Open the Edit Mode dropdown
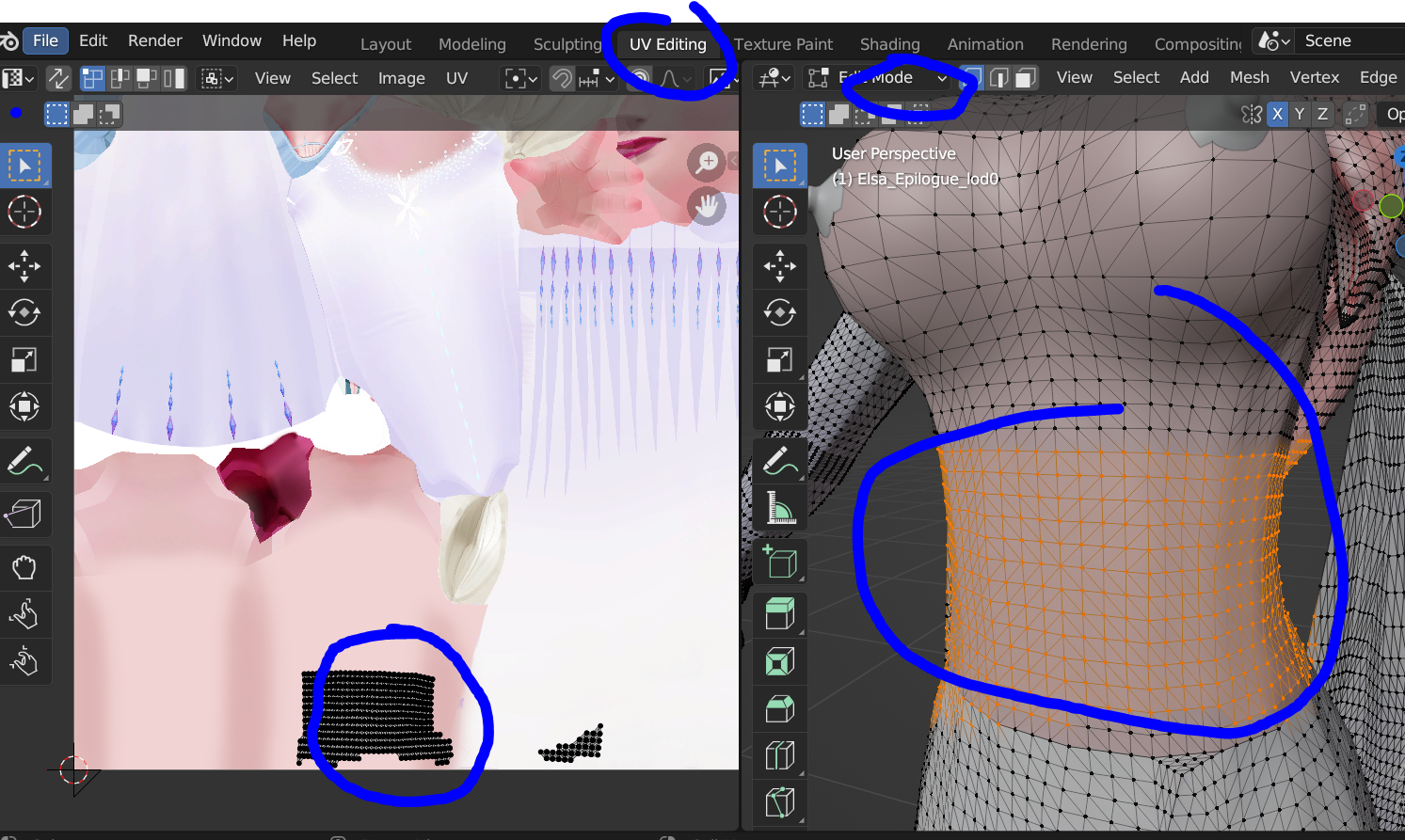This screenshot has width=1405, height=840. coord(877,77)
